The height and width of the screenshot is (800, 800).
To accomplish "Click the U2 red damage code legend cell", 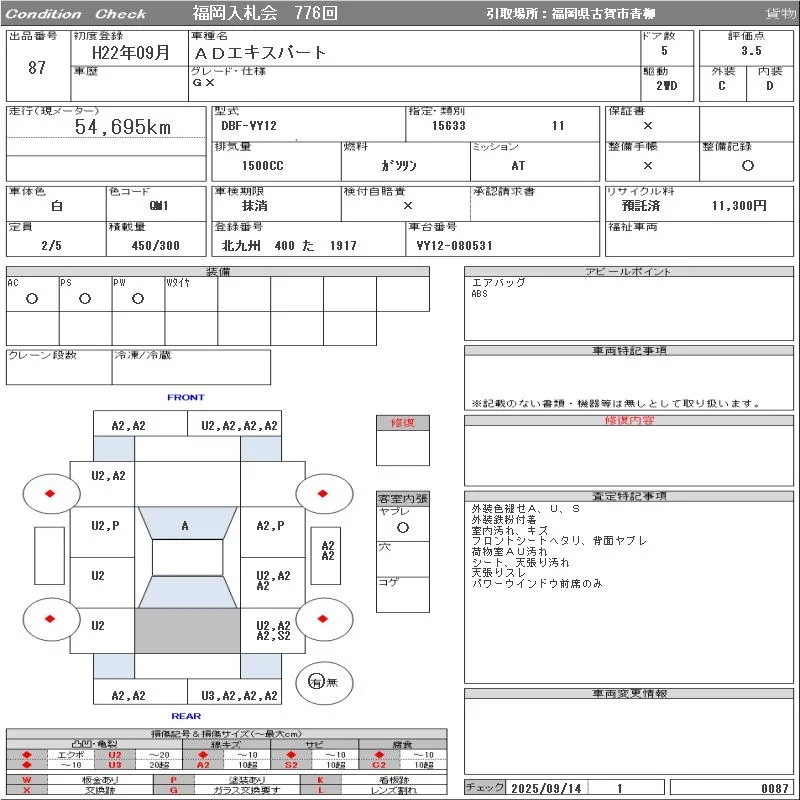I will point(115,755).
